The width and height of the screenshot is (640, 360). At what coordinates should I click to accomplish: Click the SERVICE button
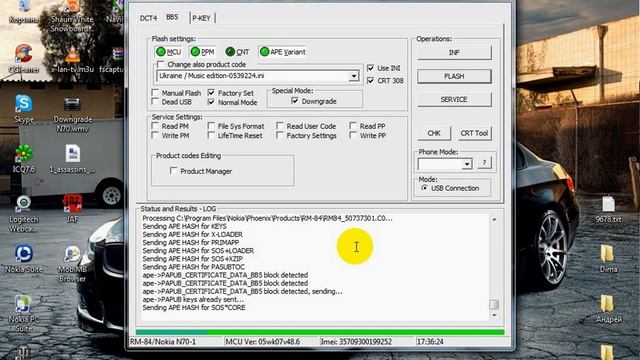tap(454, 100)
